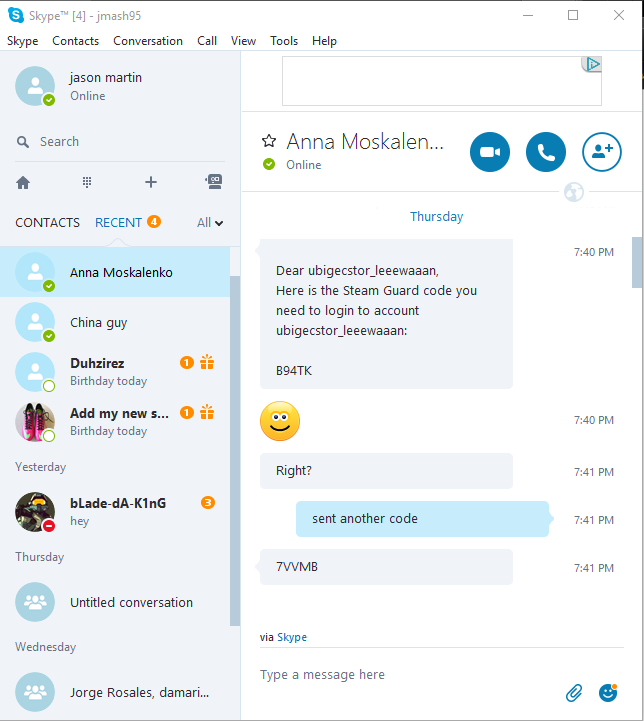Open the Skype menu

(23, 41)
